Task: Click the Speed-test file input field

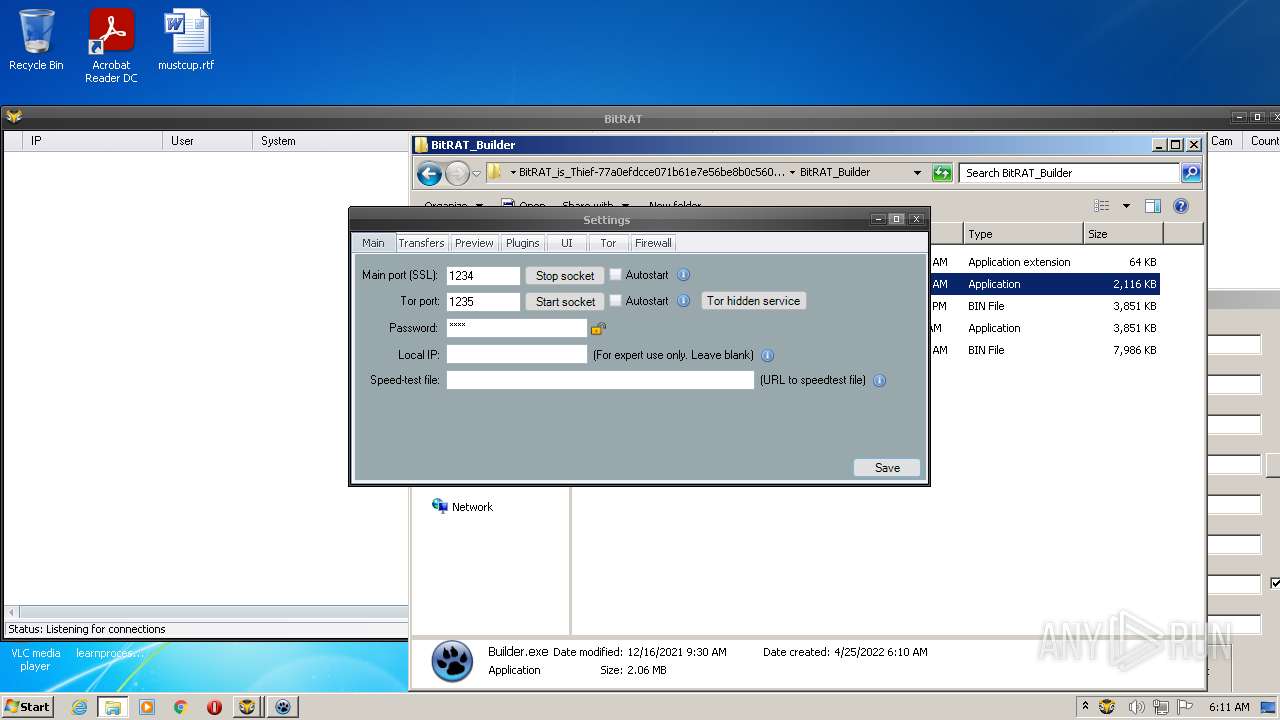Action: point(600,380)
